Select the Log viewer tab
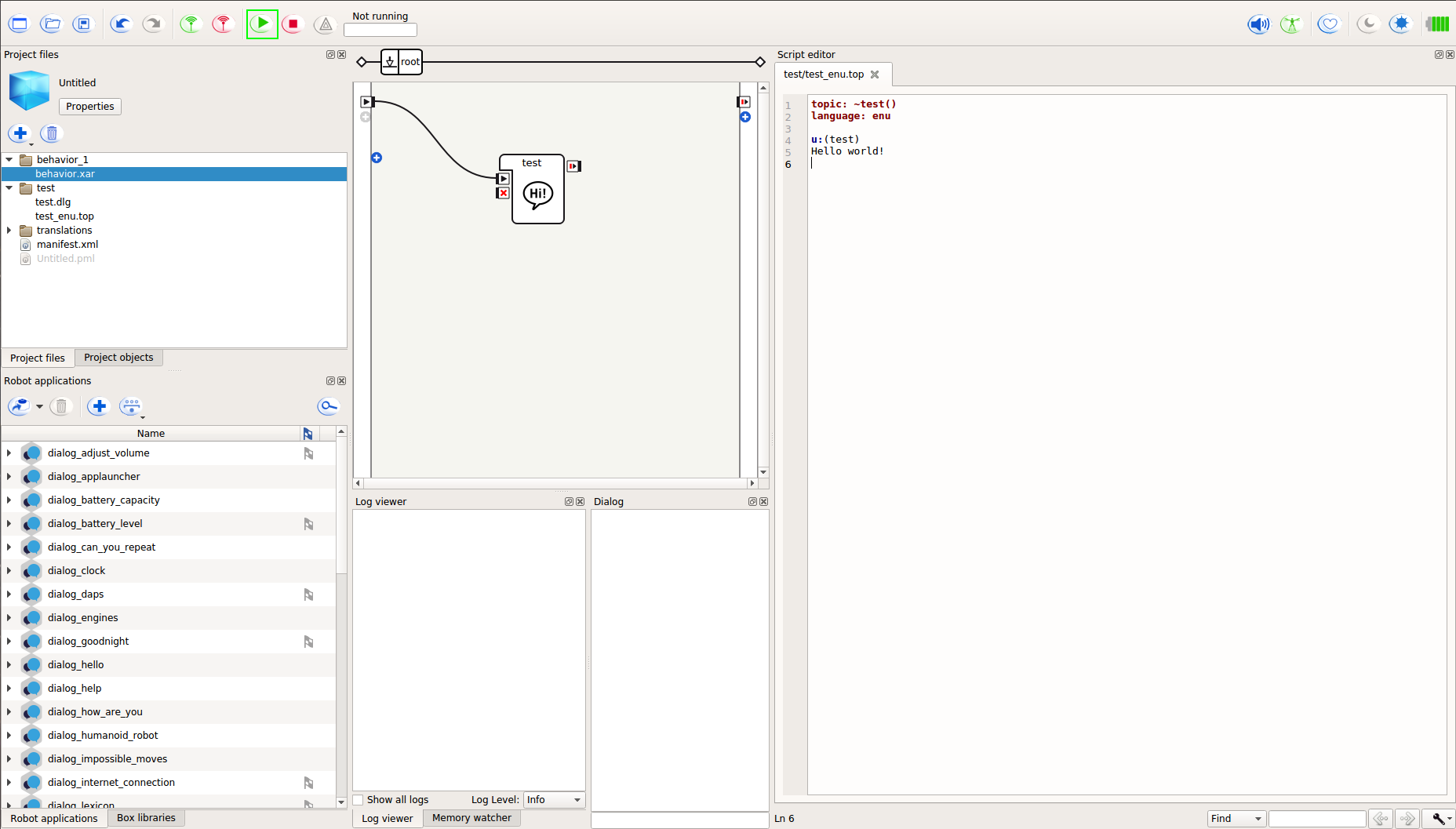Screen dimensions: 1456x829 (388, 818)
